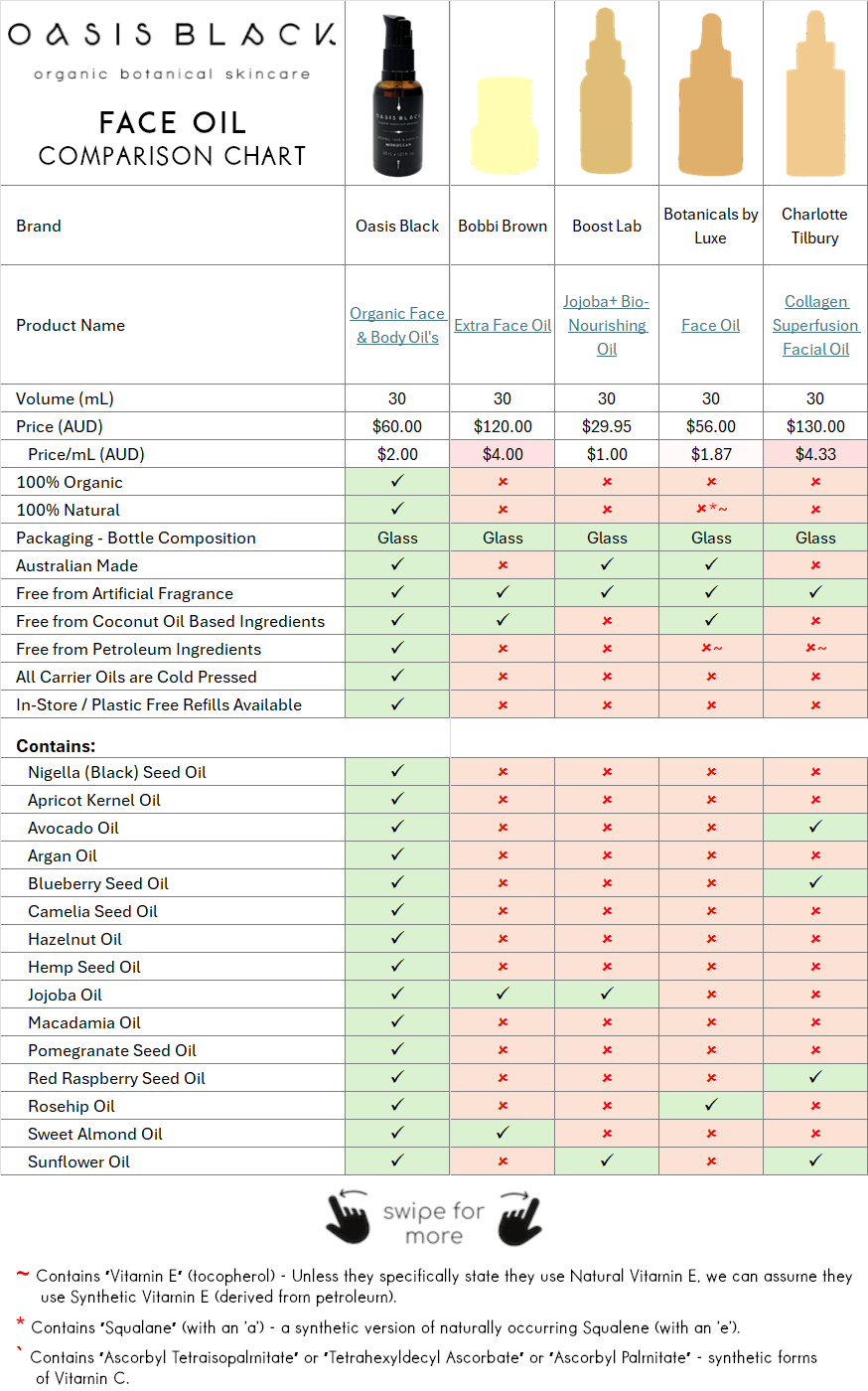Click Oasis Black's 100% Organic checkmark
Viewport: 868px width, 1391px height.
[x=397, y=481]
